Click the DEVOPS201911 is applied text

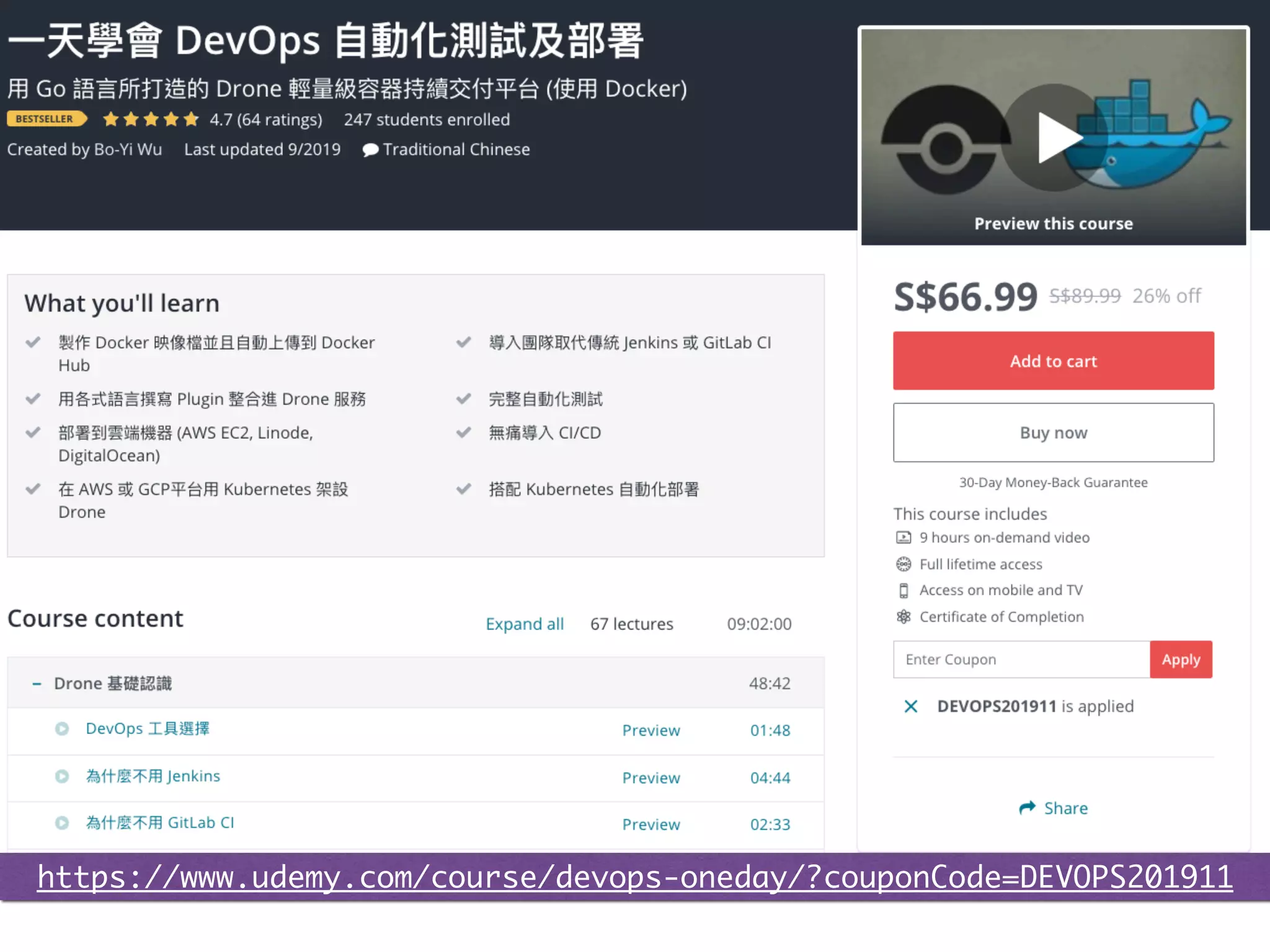click(1036, 707)
